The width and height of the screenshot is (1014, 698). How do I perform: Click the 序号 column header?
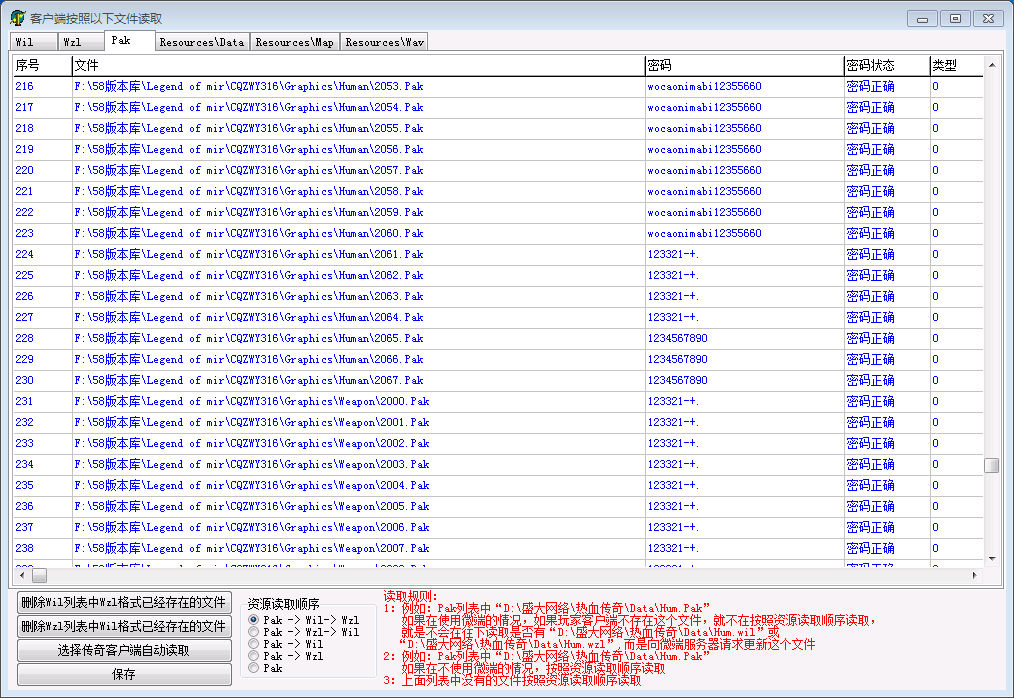[42, 65]
